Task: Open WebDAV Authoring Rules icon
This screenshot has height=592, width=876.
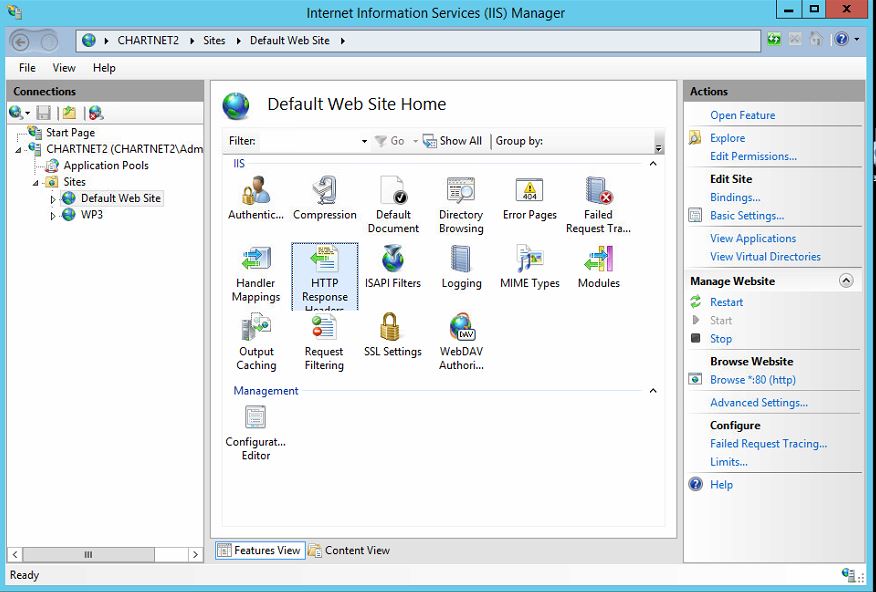Action: pos(461,342)
